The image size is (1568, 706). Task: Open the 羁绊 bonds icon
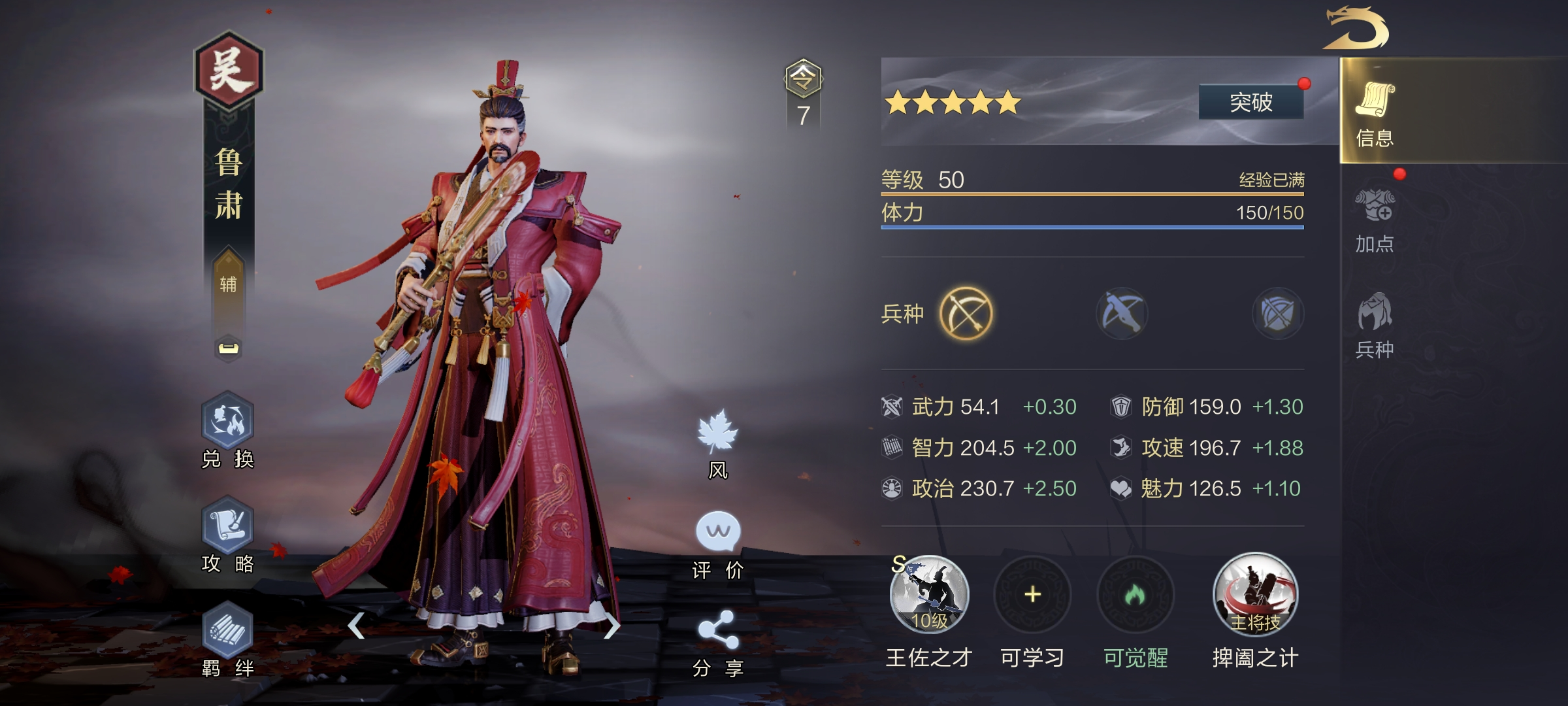click(x=227, y=630)
